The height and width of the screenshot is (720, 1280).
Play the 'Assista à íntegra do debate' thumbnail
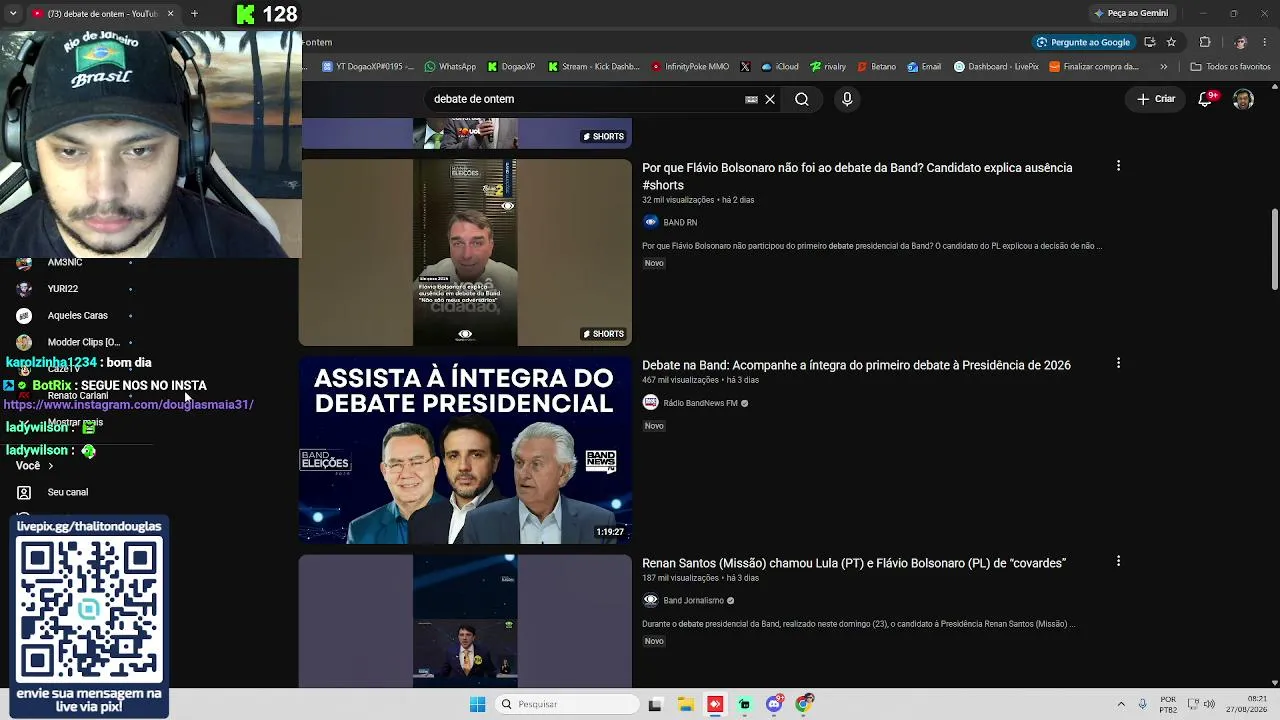(465, 450)
